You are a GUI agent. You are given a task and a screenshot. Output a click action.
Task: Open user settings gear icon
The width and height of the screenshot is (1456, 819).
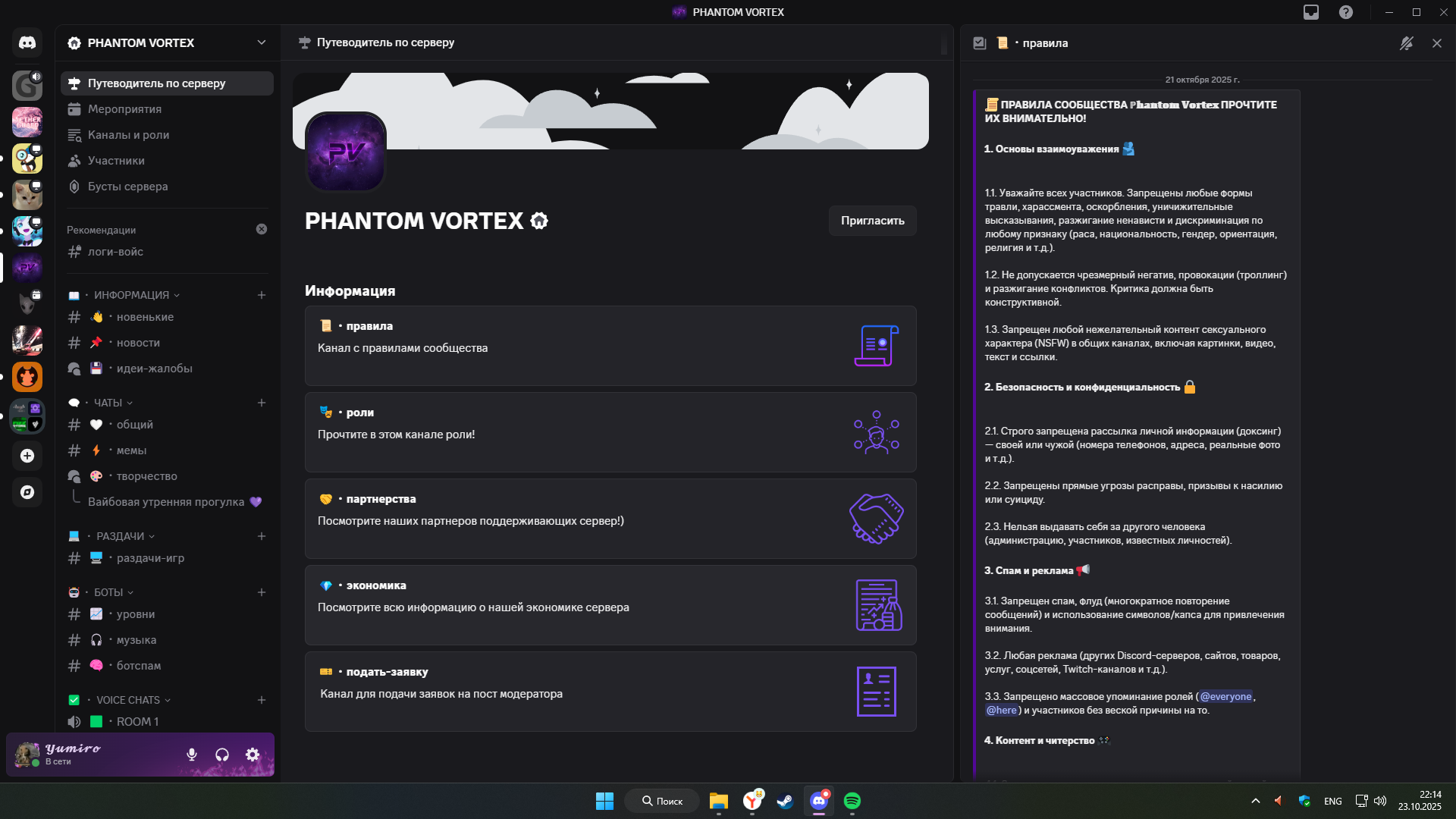tap(253, 755)
